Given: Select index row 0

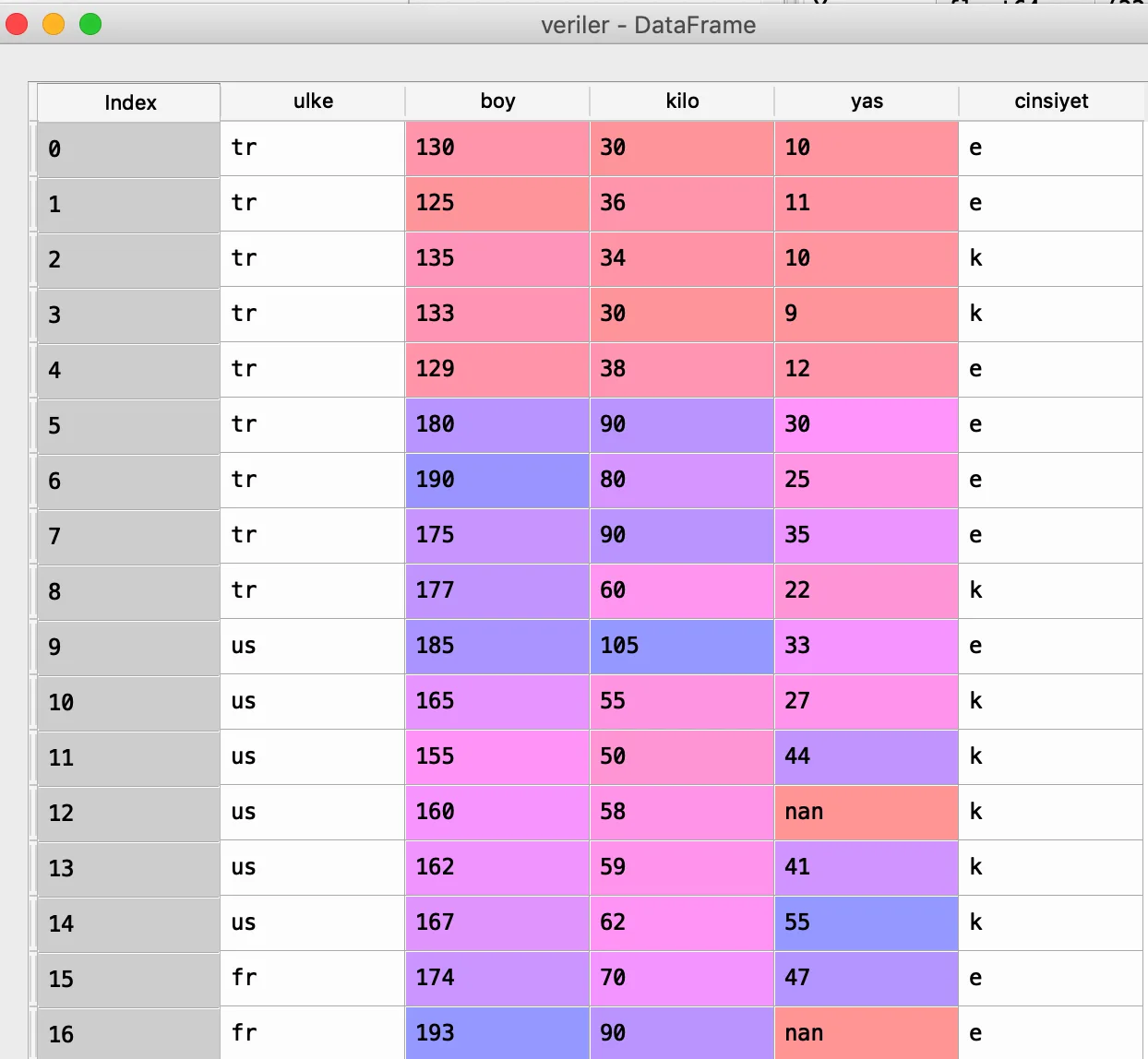Looking at the screenshot, I should click(128, 149).
